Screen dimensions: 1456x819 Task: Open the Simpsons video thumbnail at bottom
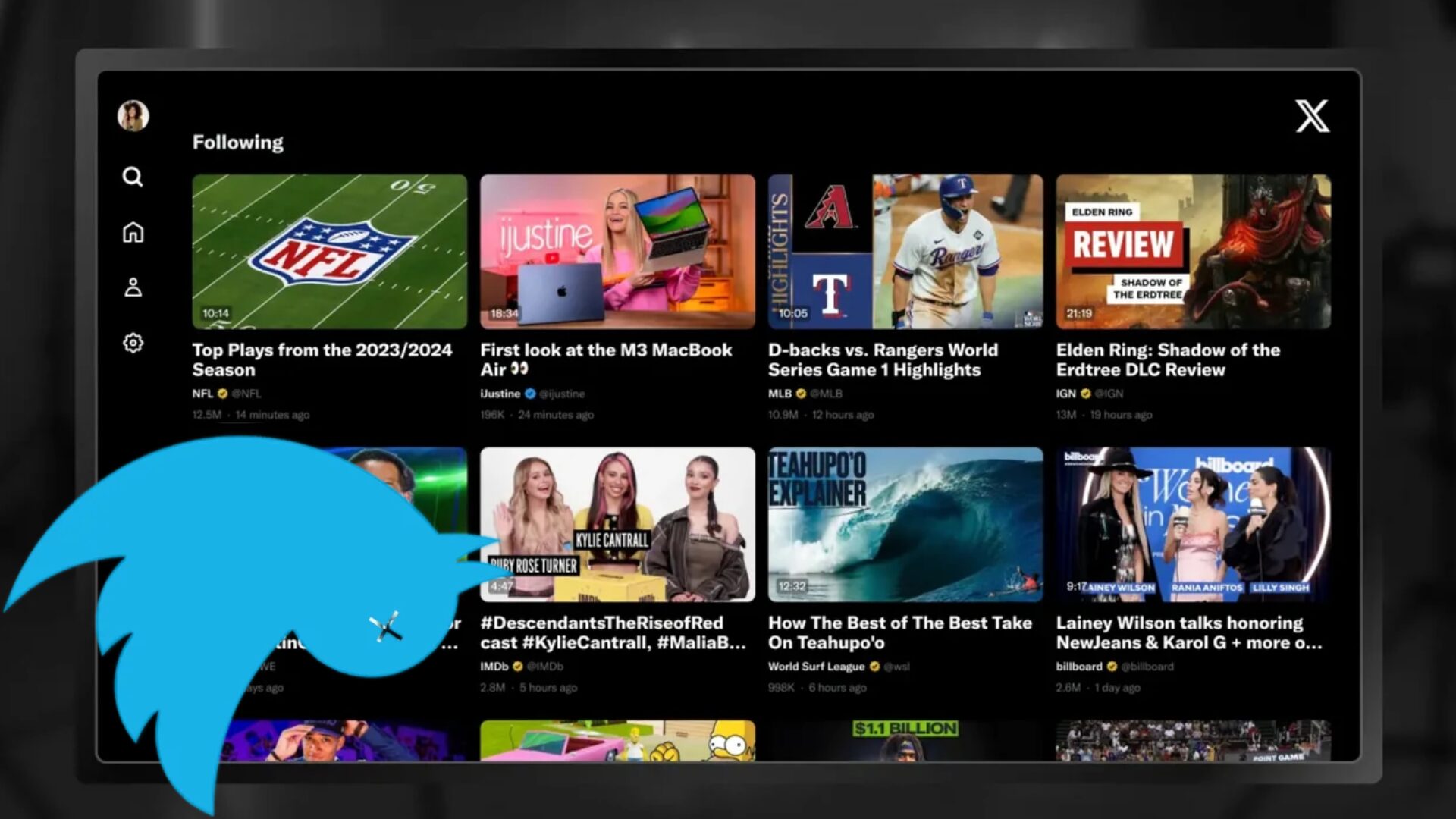[617, 740]
